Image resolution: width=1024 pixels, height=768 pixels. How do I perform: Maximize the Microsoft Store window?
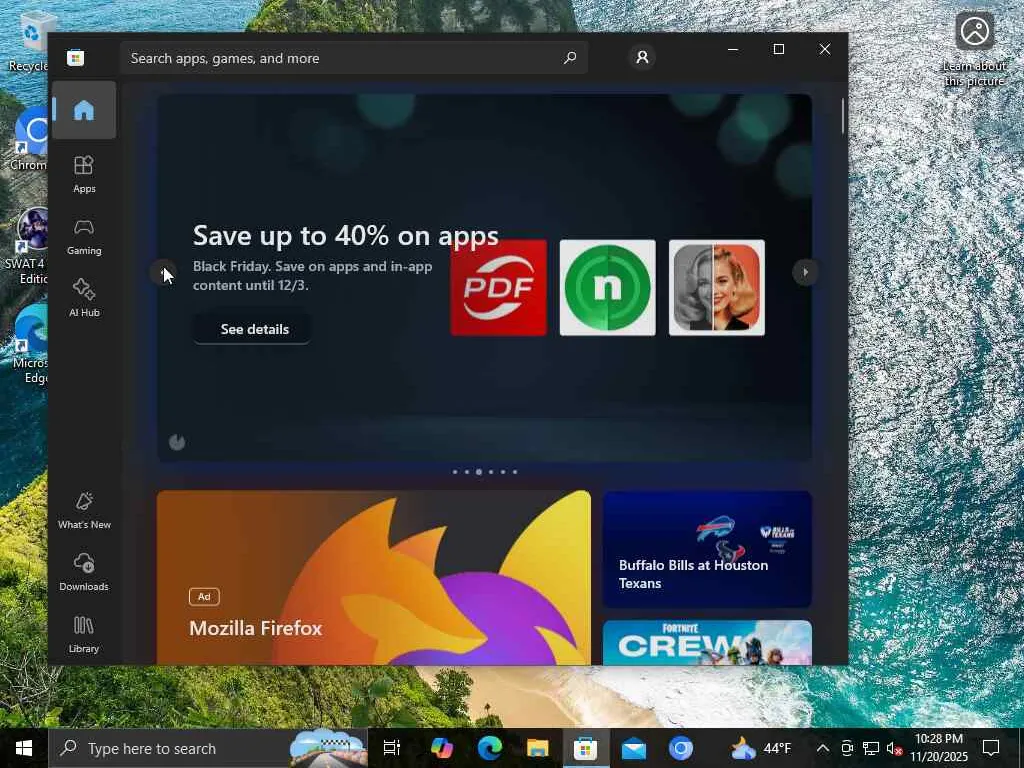pos(778,49)
